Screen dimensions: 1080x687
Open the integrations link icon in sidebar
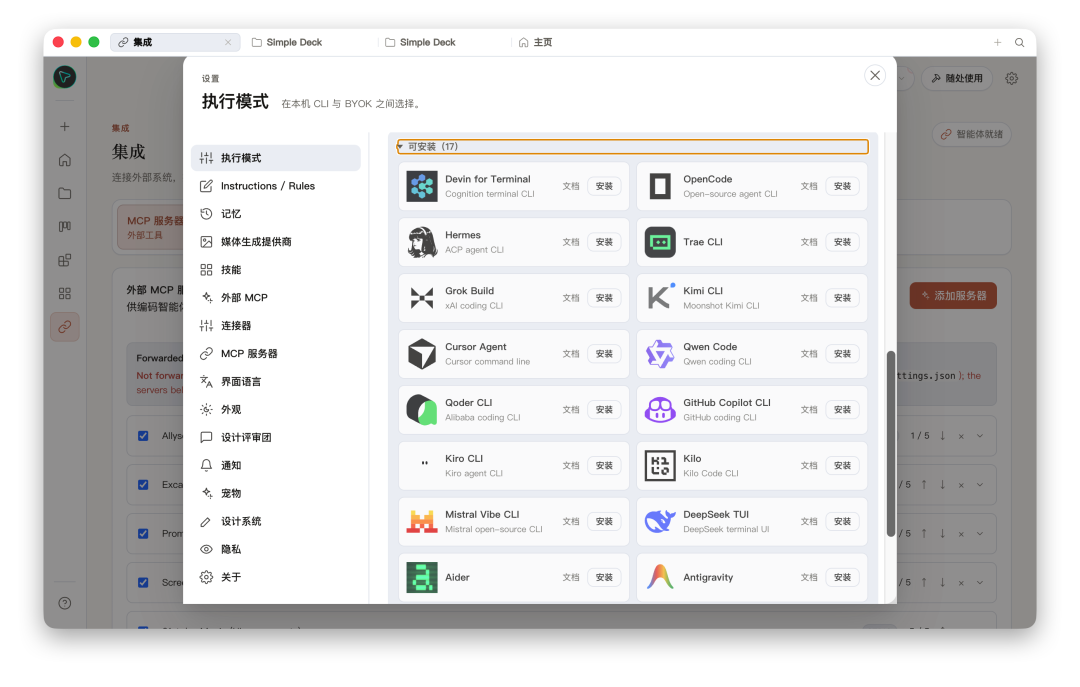coord(65,327)
